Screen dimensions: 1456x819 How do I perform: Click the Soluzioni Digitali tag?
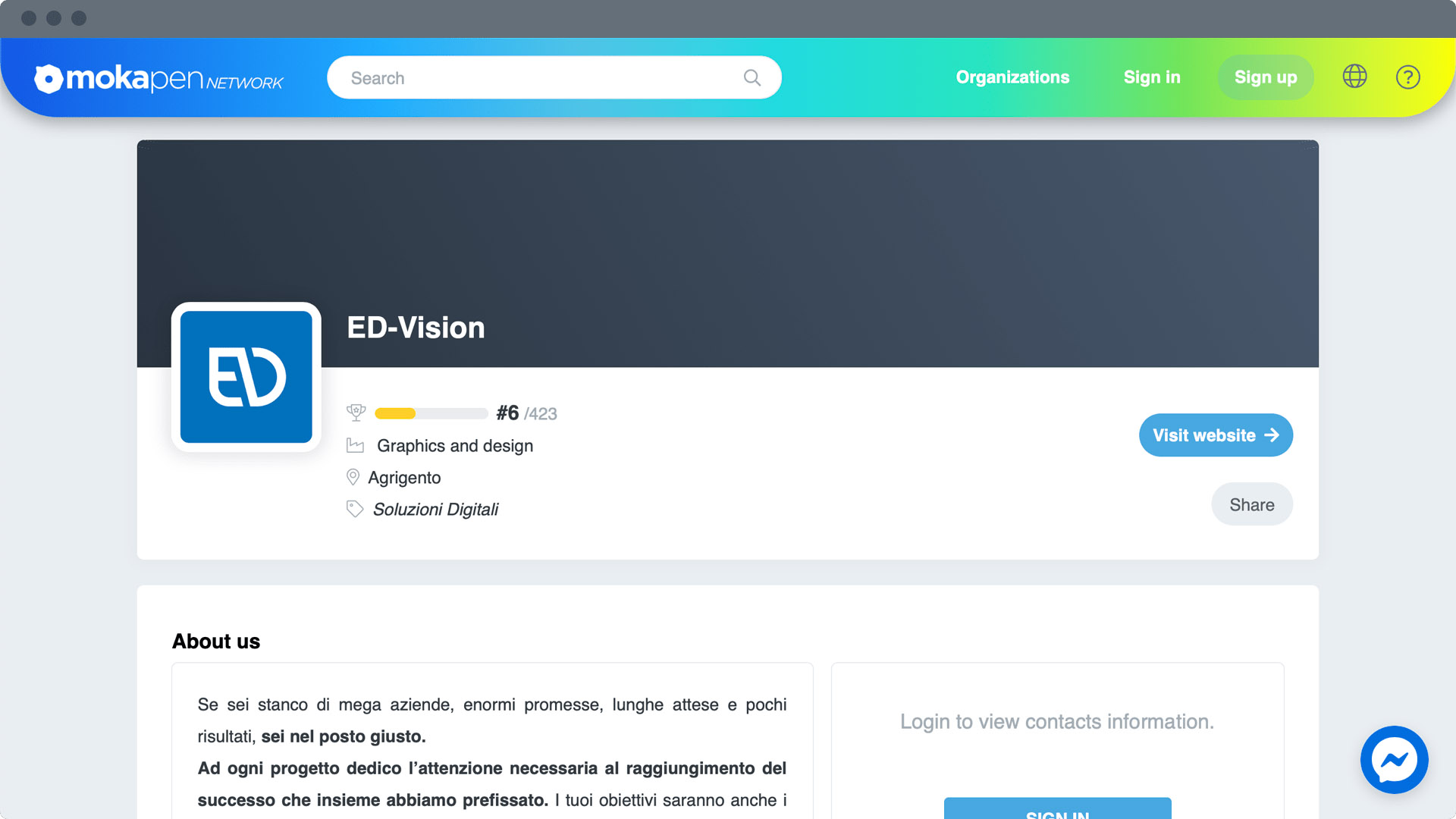coord(435,510)
